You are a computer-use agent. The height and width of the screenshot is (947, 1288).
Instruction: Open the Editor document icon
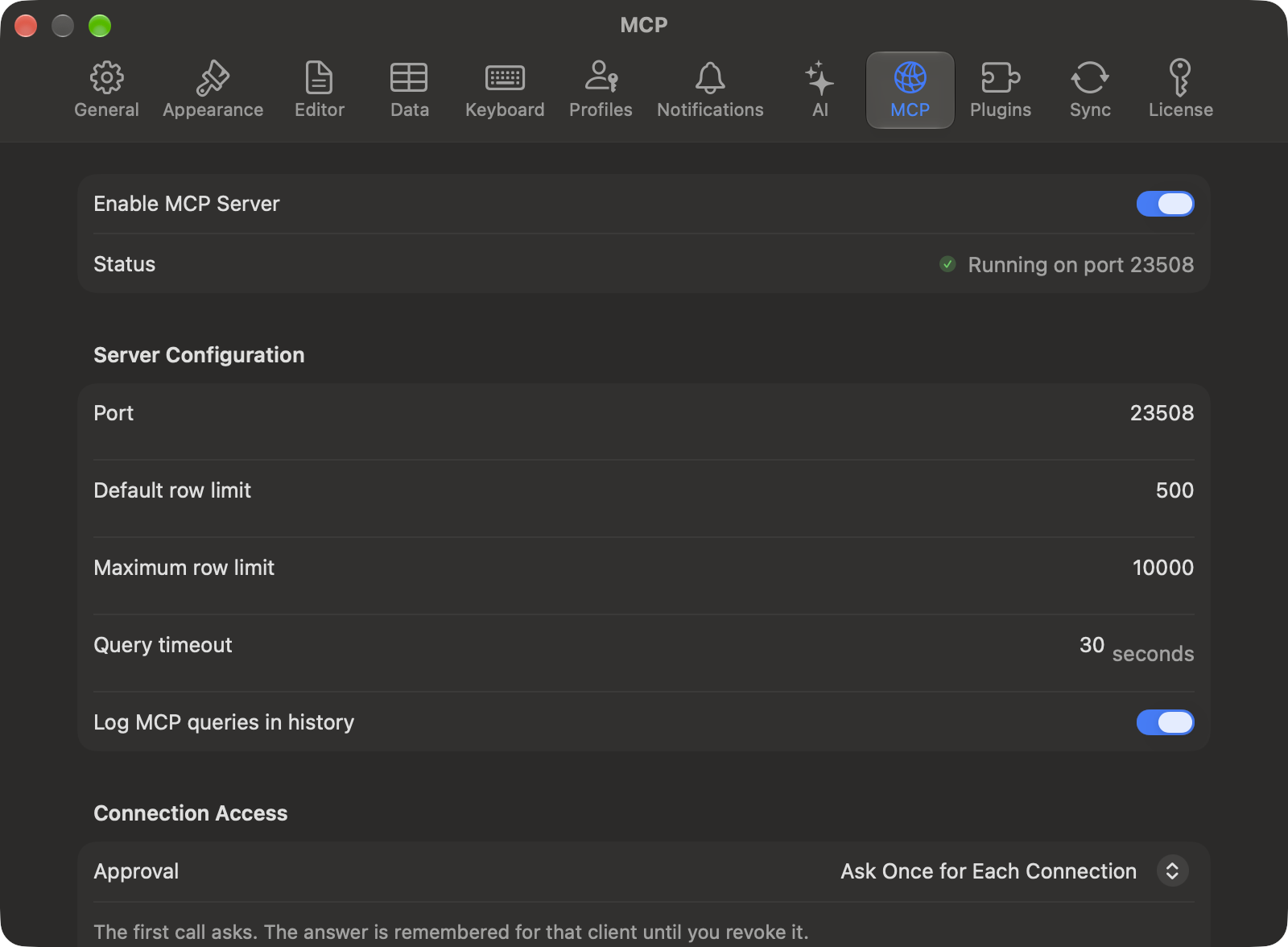[320, 78]
